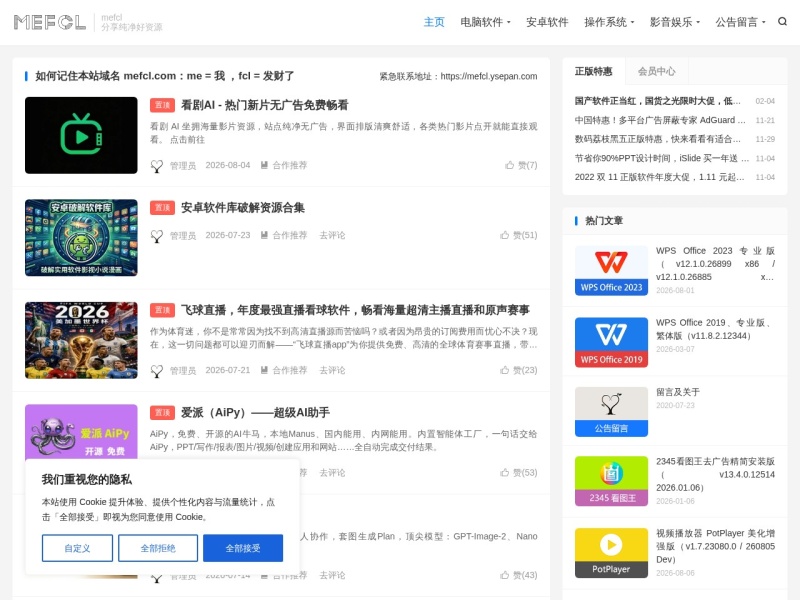Open the 爱派 AiPy purple thumbnail
Image resolution: width=800 pixels, height=600 pixels.
pos(81,432)
